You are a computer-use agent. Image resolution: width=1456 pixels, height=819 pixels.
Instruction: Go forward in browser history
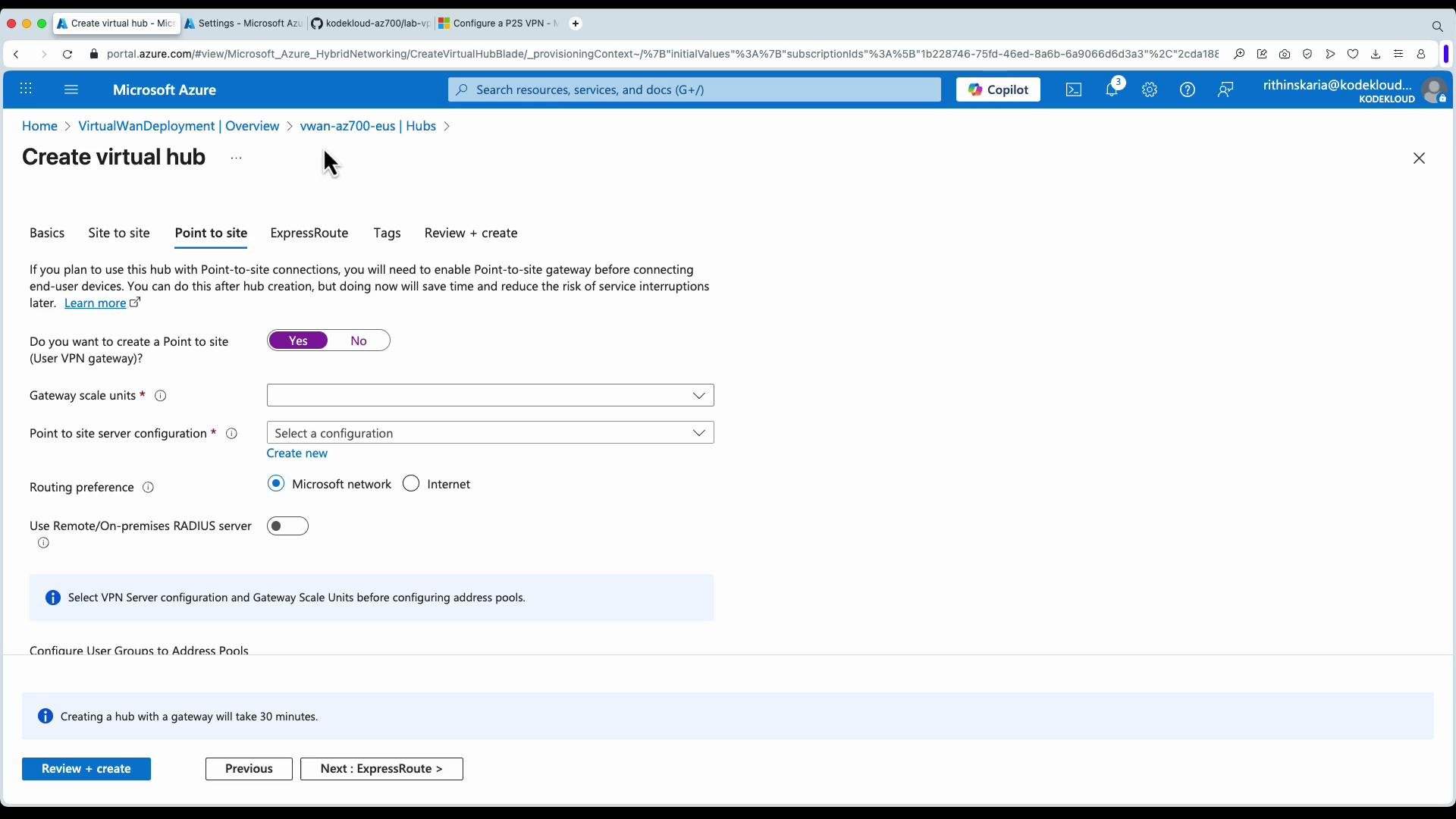pyautogui.click(x=43, y=54)
